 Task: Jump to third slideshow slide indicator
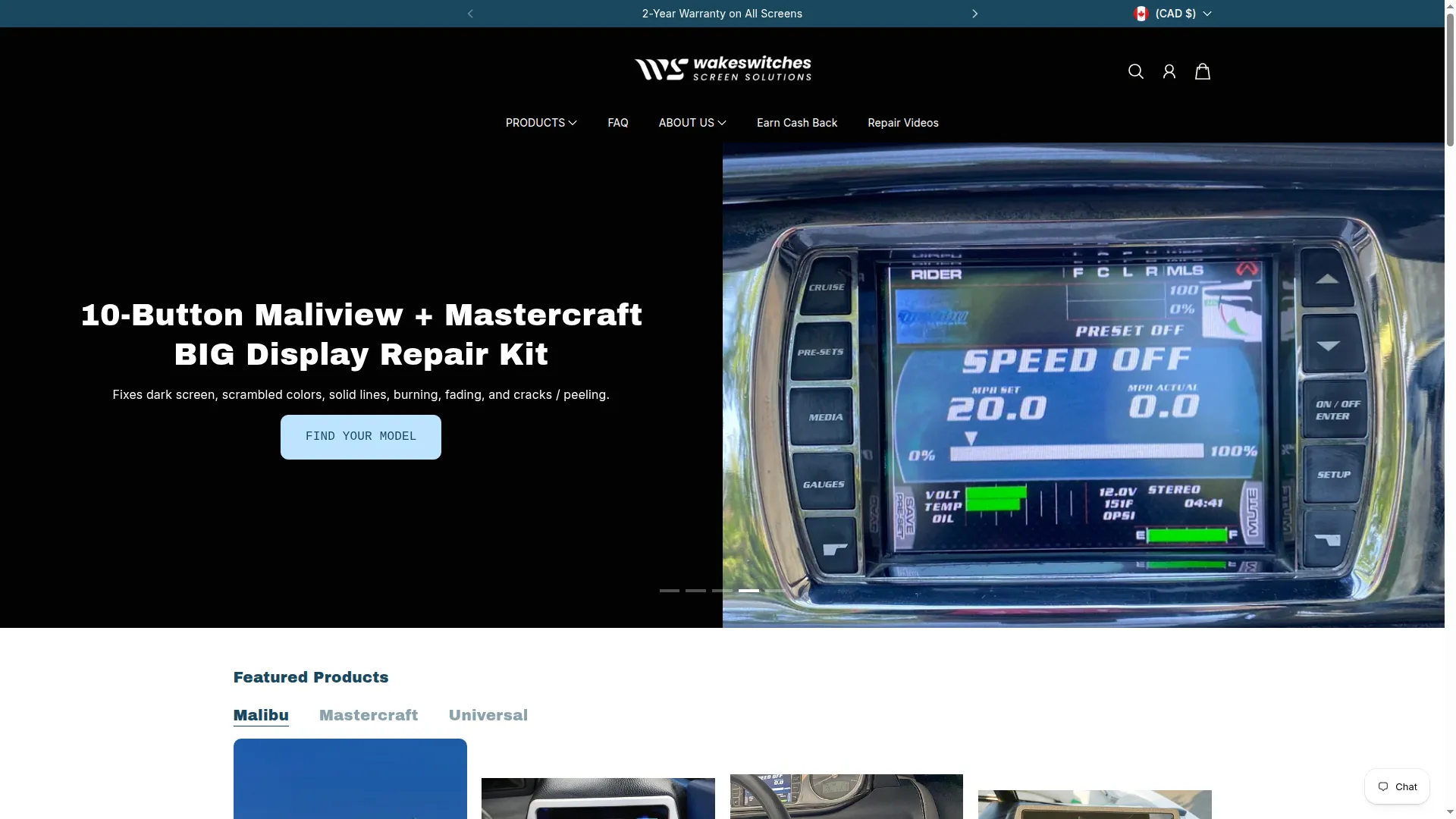pos(721,591)
